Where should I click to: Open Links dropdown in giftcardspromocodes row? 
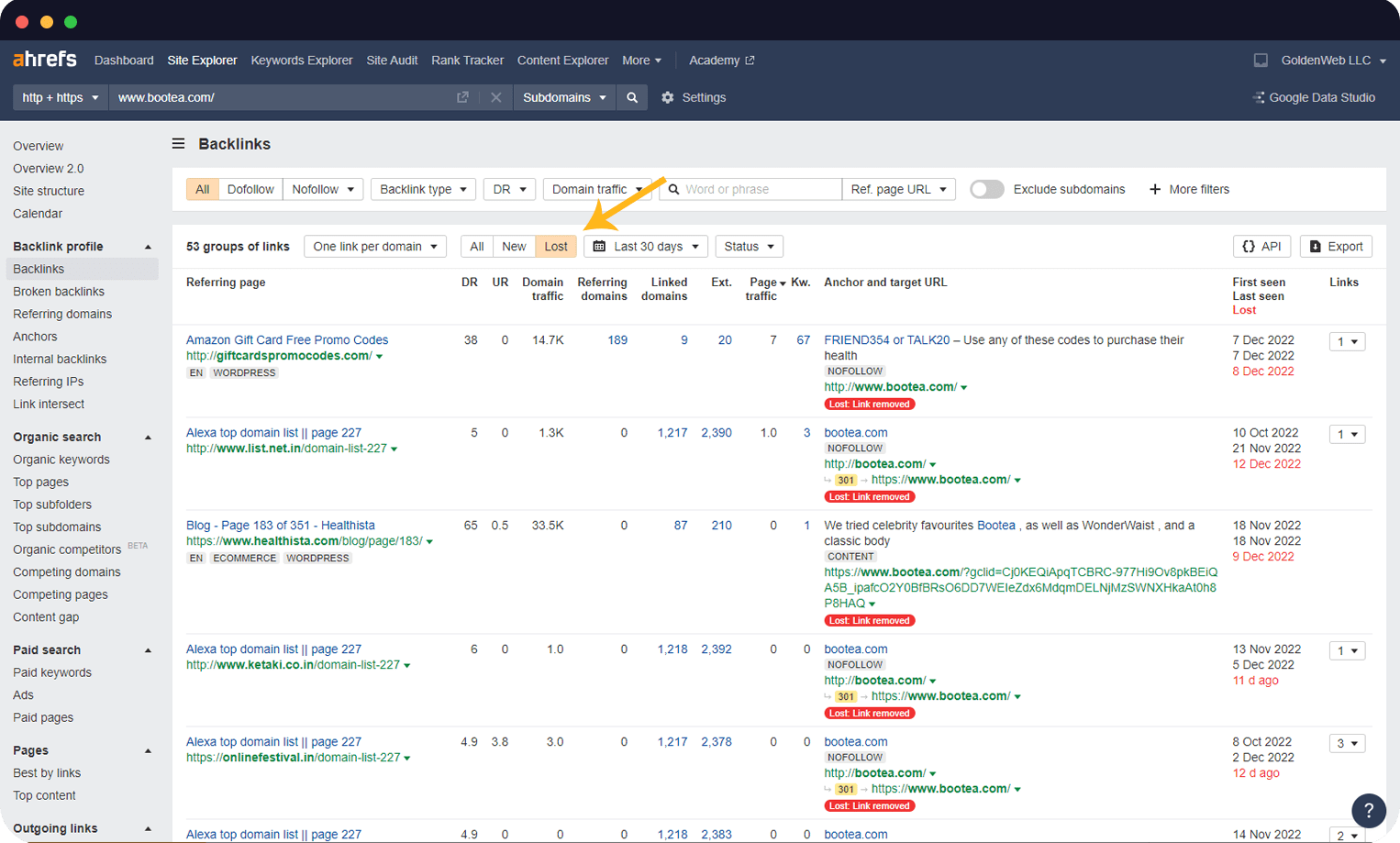click(x=1347, y=342)
